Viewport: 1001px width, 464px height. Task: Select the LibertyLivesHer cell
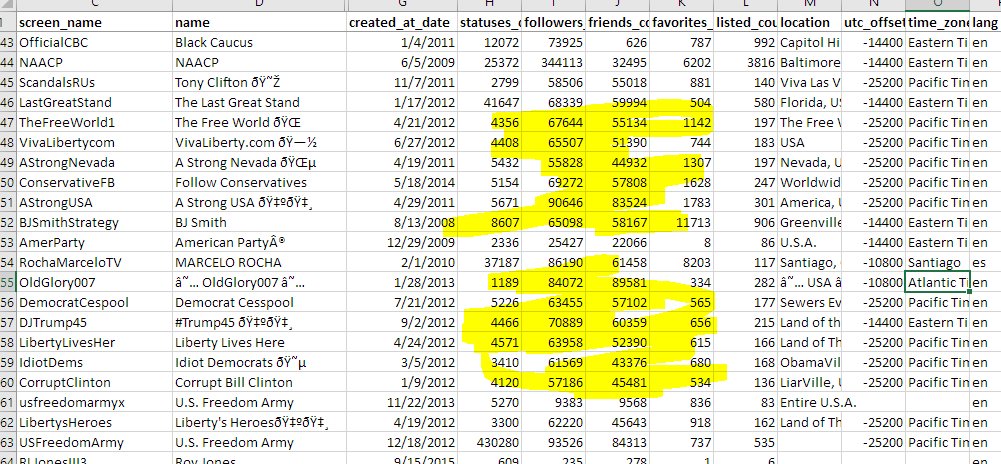pyautogui.click(x=94, y=343)
